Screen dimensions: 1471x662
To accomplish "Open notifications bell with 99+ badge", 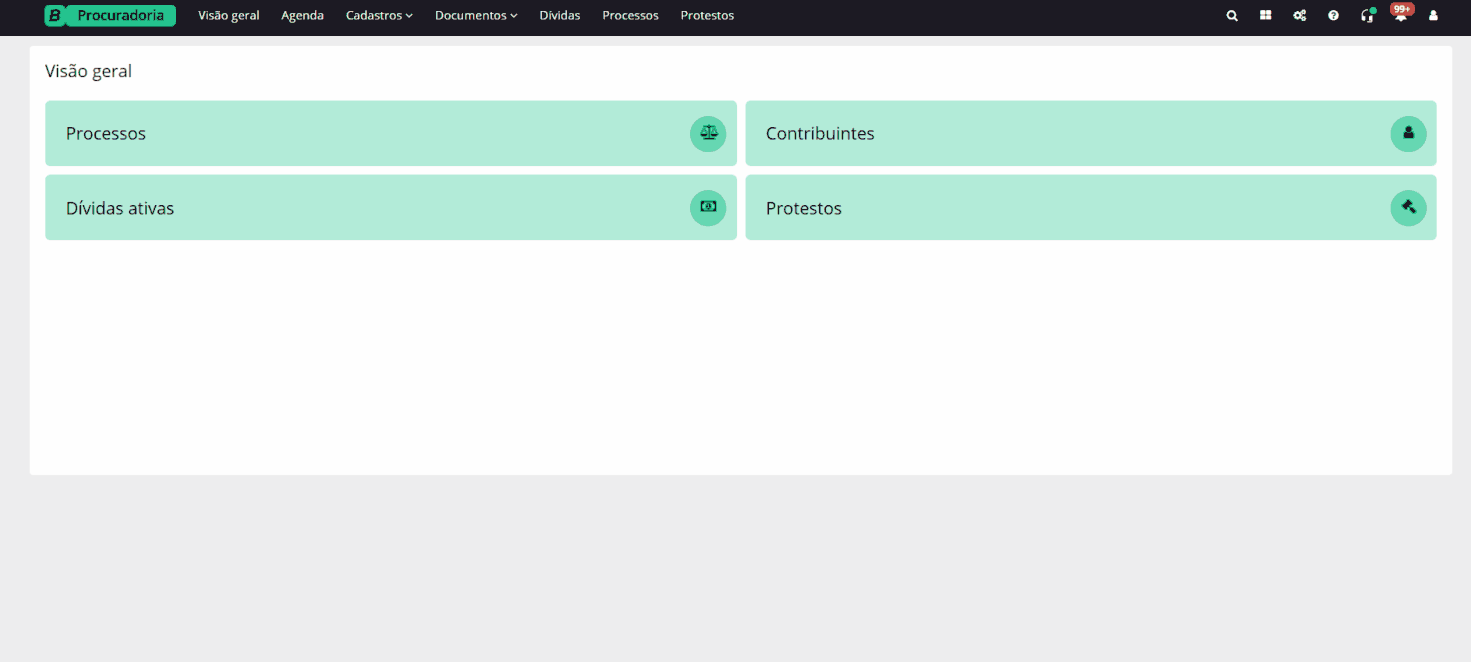I will click(1400, 16).
